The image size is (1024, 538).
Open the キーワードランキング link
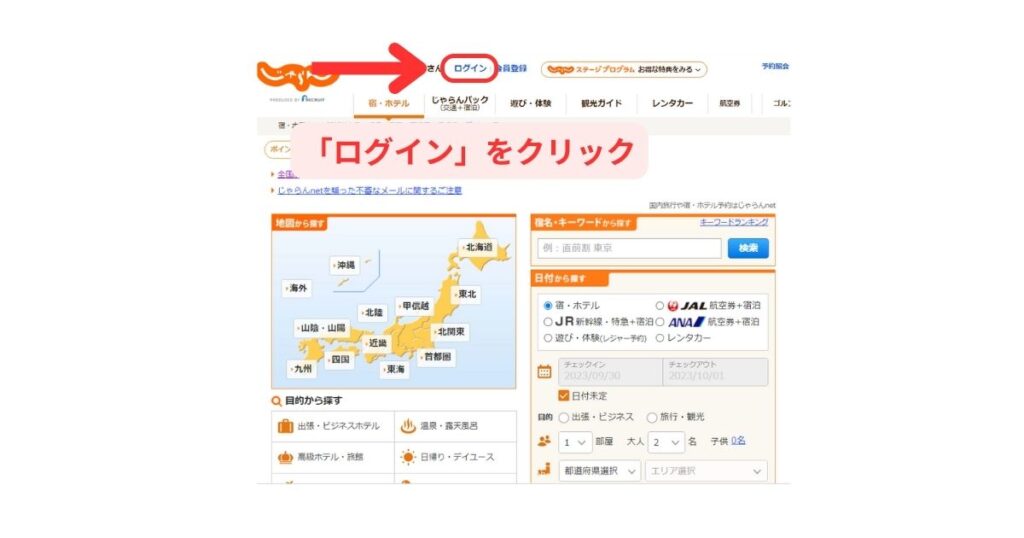click(x=734, y=223)
